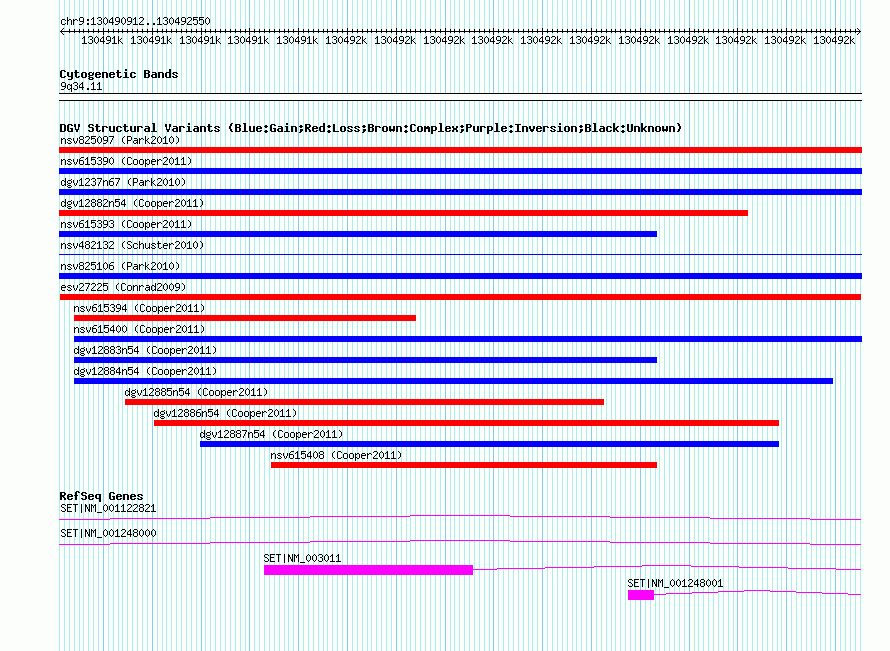Select the red nsv825097 loss bar
The height and width of the screenshot is (651, 890).
(x=460, y=150)
